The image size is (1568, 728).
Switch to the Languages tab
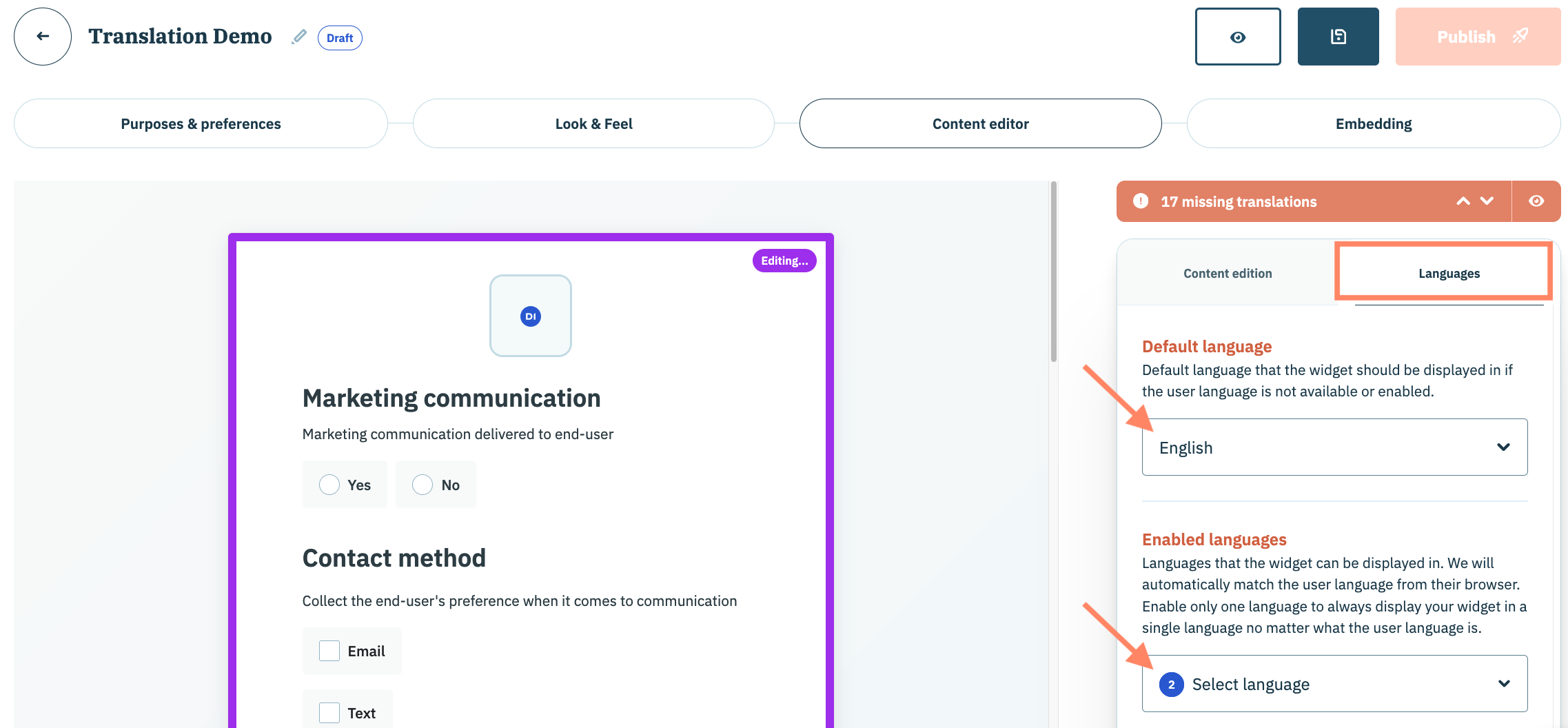1449,274
